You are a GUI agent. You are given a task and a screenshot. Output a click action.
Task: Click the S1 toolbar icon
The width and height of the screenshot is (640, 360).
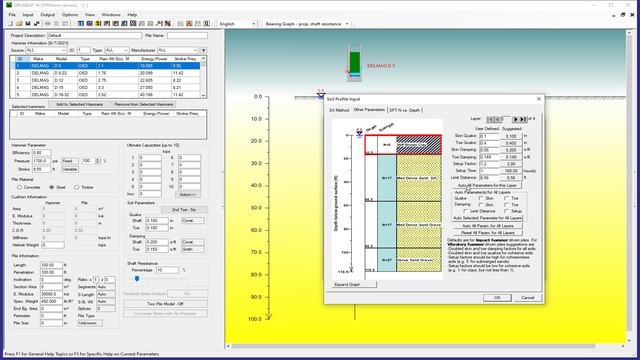pos(115,24)
